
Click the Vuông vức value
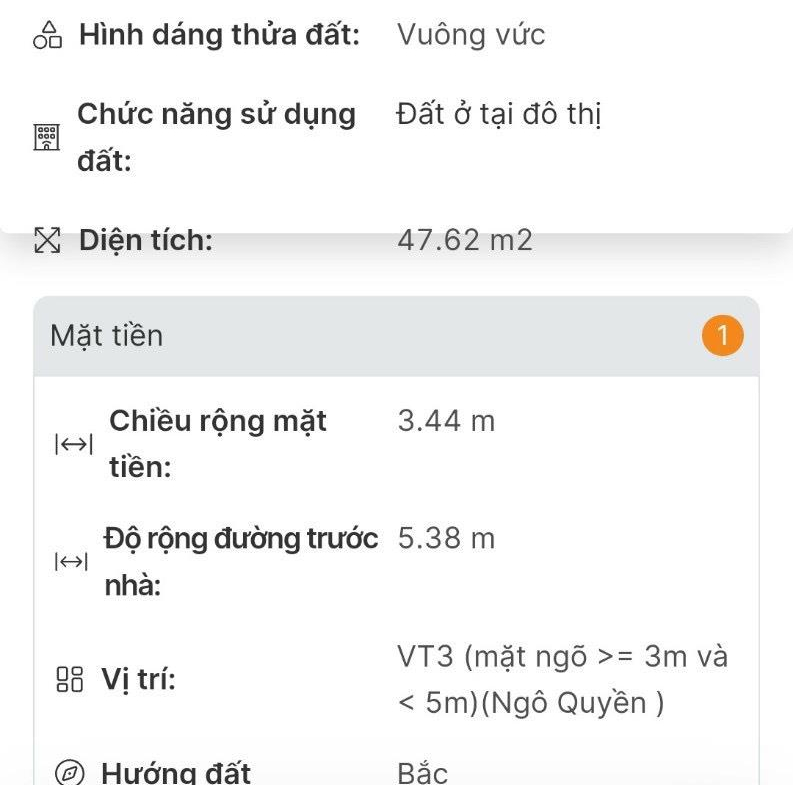pos(471,35)
